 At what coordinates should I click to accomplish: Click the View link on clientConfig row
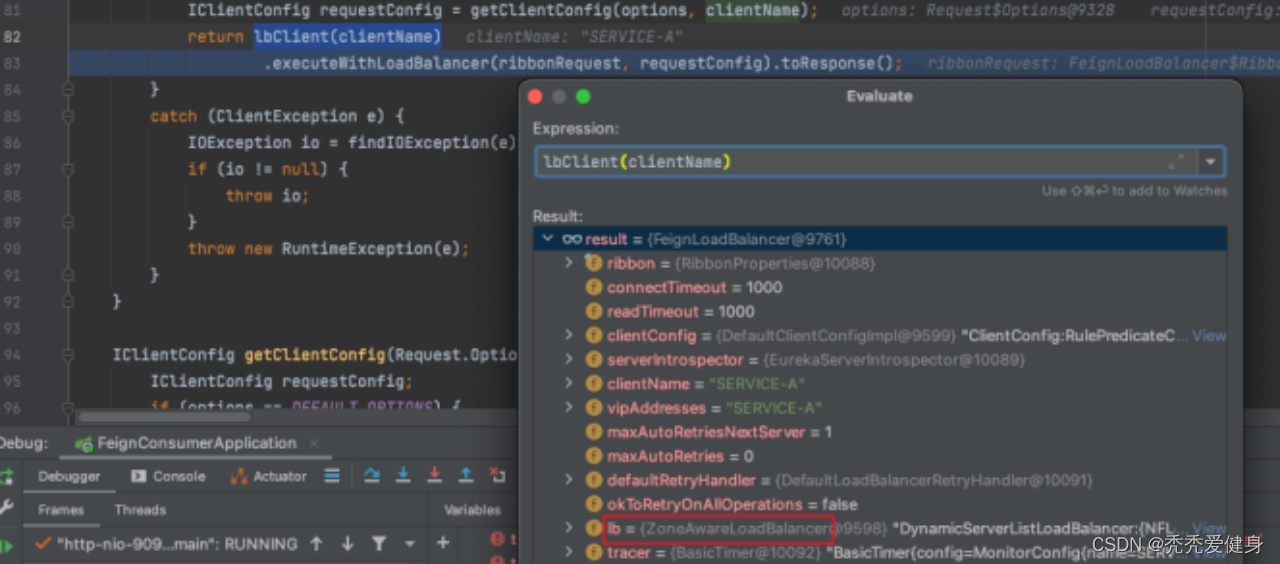[x=1209, y=336]
